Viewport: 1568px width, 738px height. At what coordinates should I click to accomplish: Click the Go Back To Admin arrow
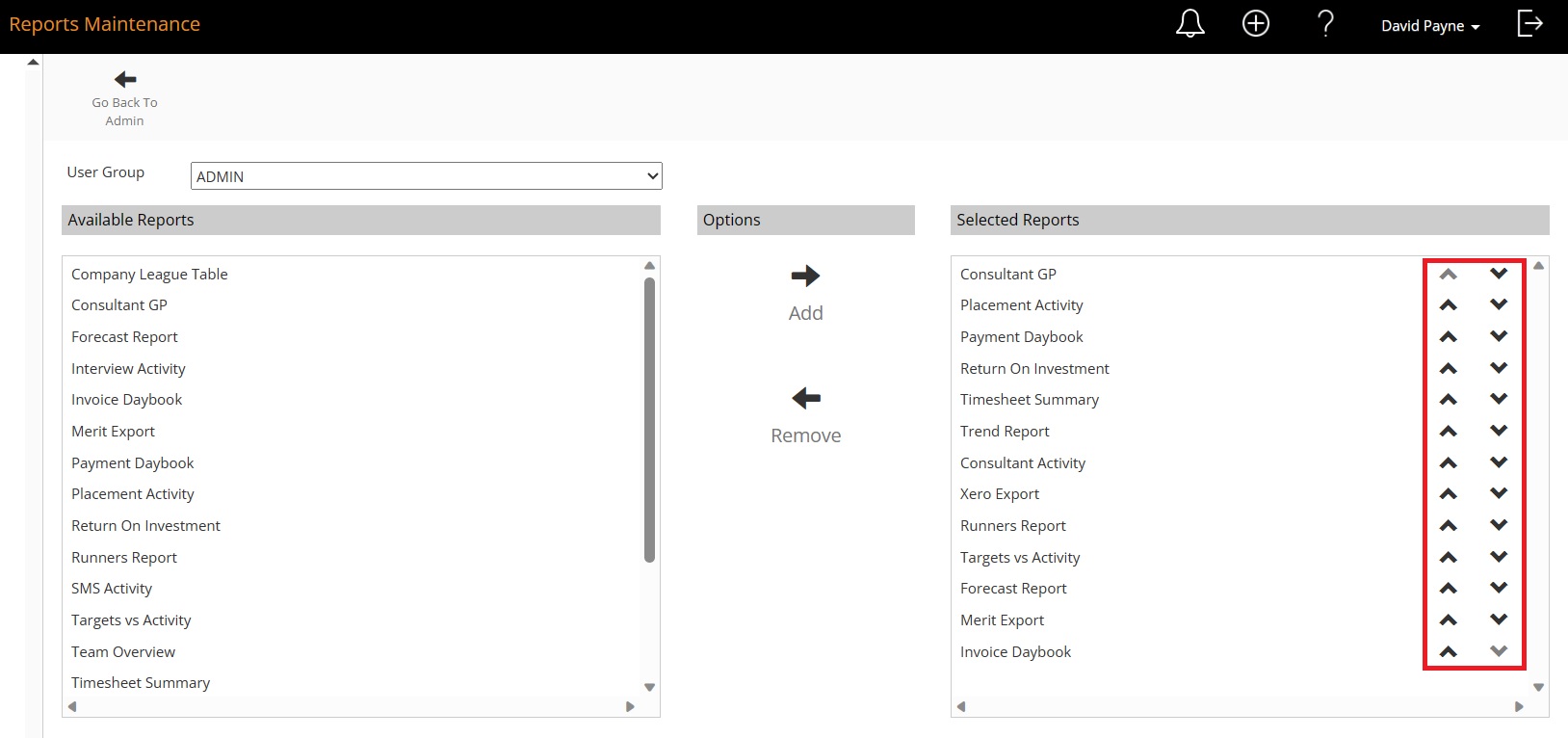125,79
